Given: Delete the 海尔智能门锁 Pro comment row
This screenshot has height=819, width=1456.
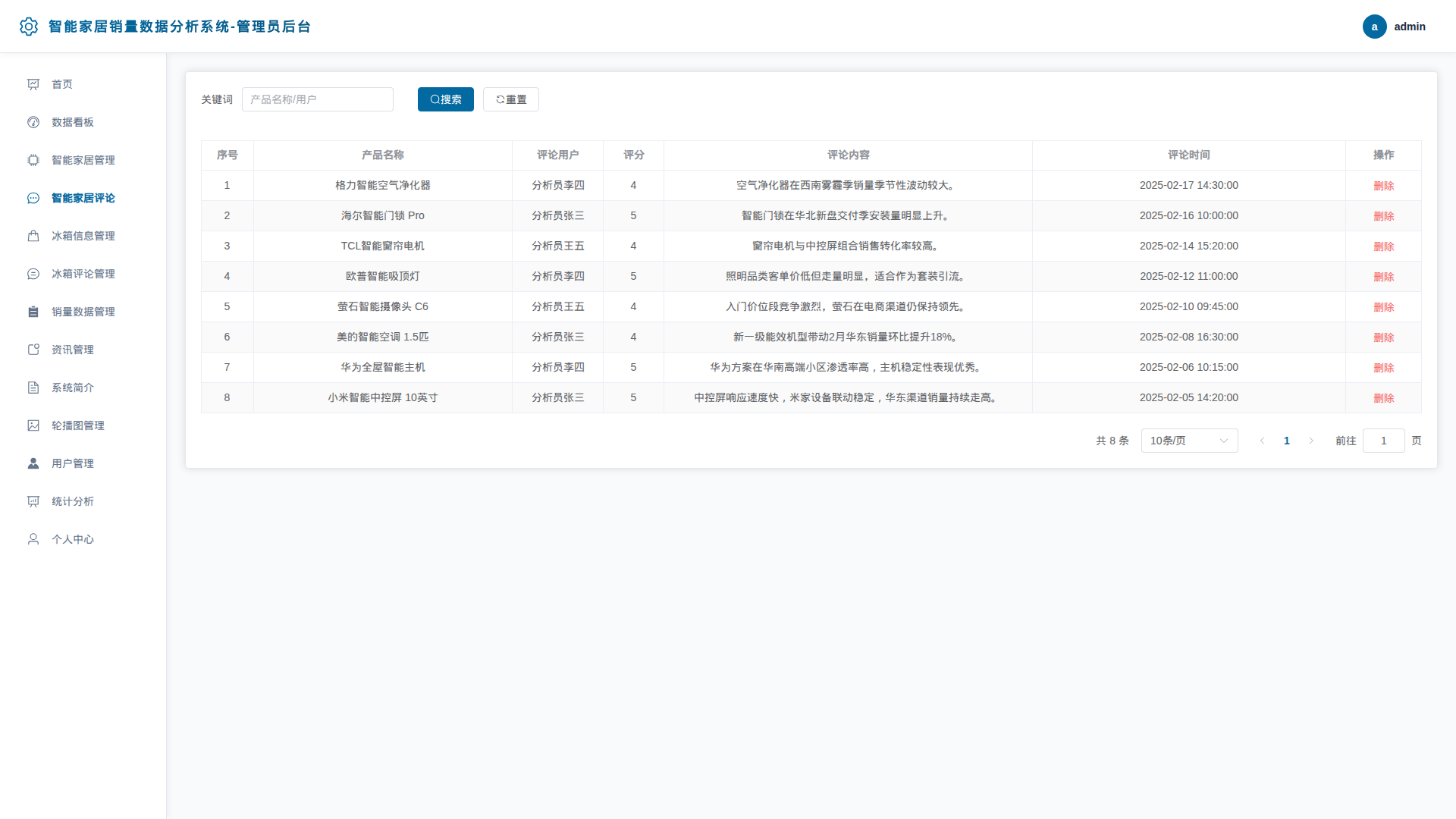Looking at the screenshot, I should pyautogui.click(x=1383, y=216).
